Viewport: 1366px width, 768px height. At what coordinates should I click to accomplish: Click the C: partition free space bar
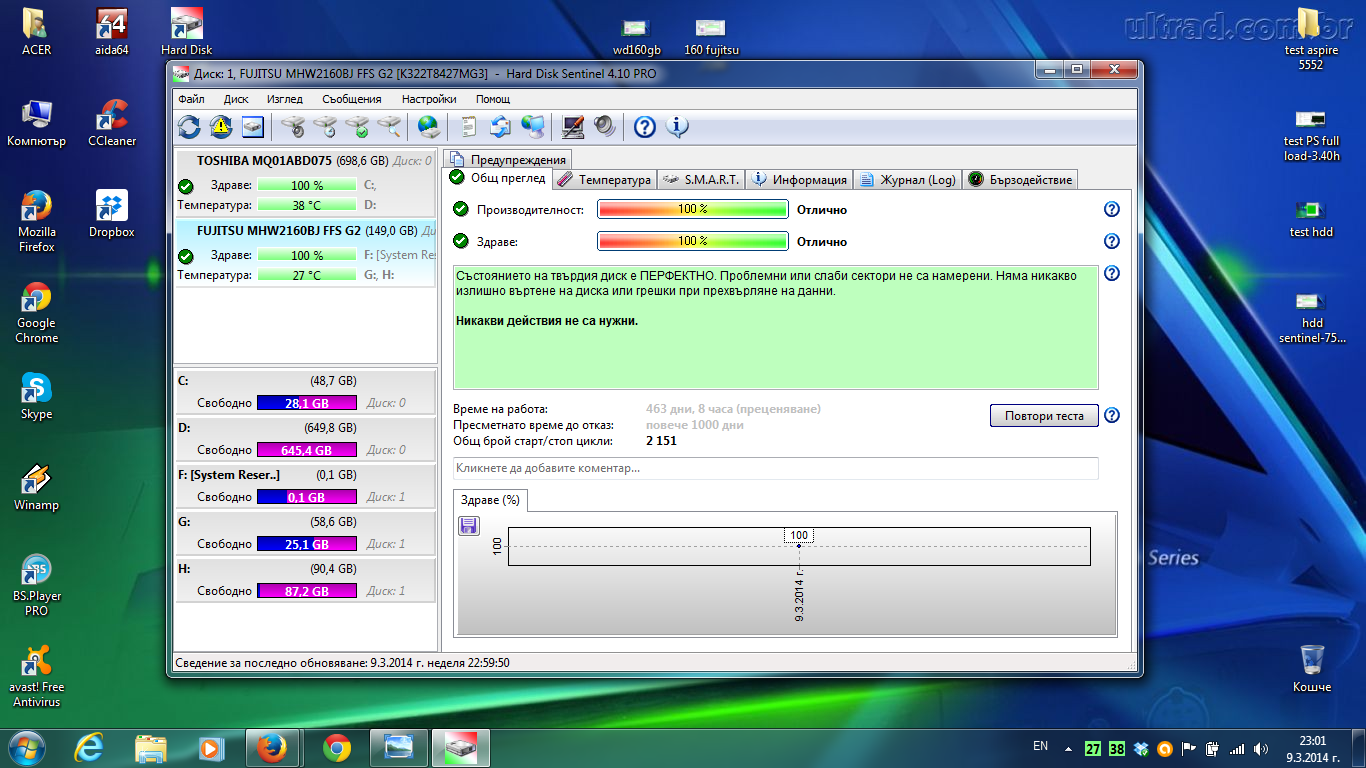click(x=306, y=403)
